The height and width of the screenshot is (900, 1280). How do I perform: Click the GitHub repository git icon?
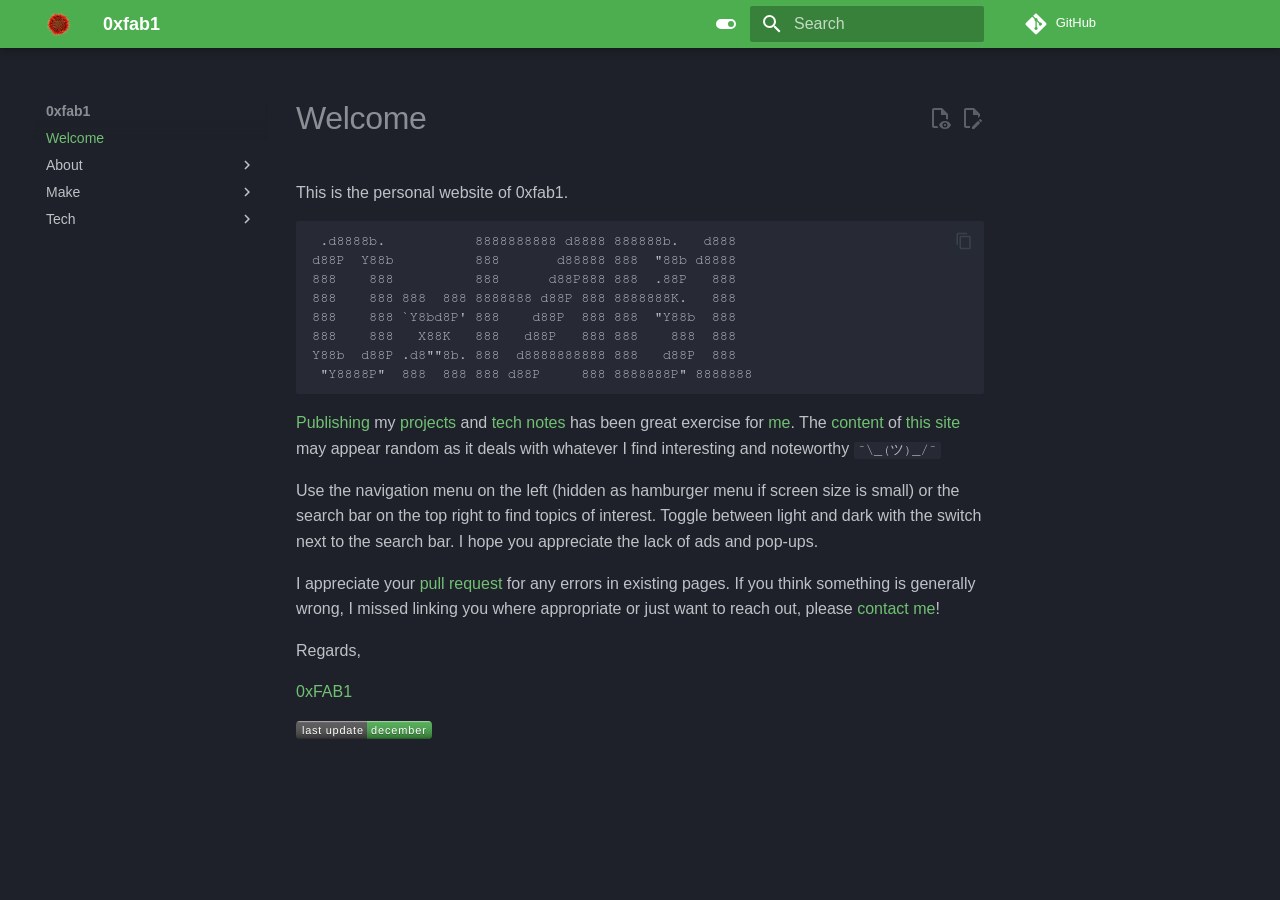[x=1036, y=24]
